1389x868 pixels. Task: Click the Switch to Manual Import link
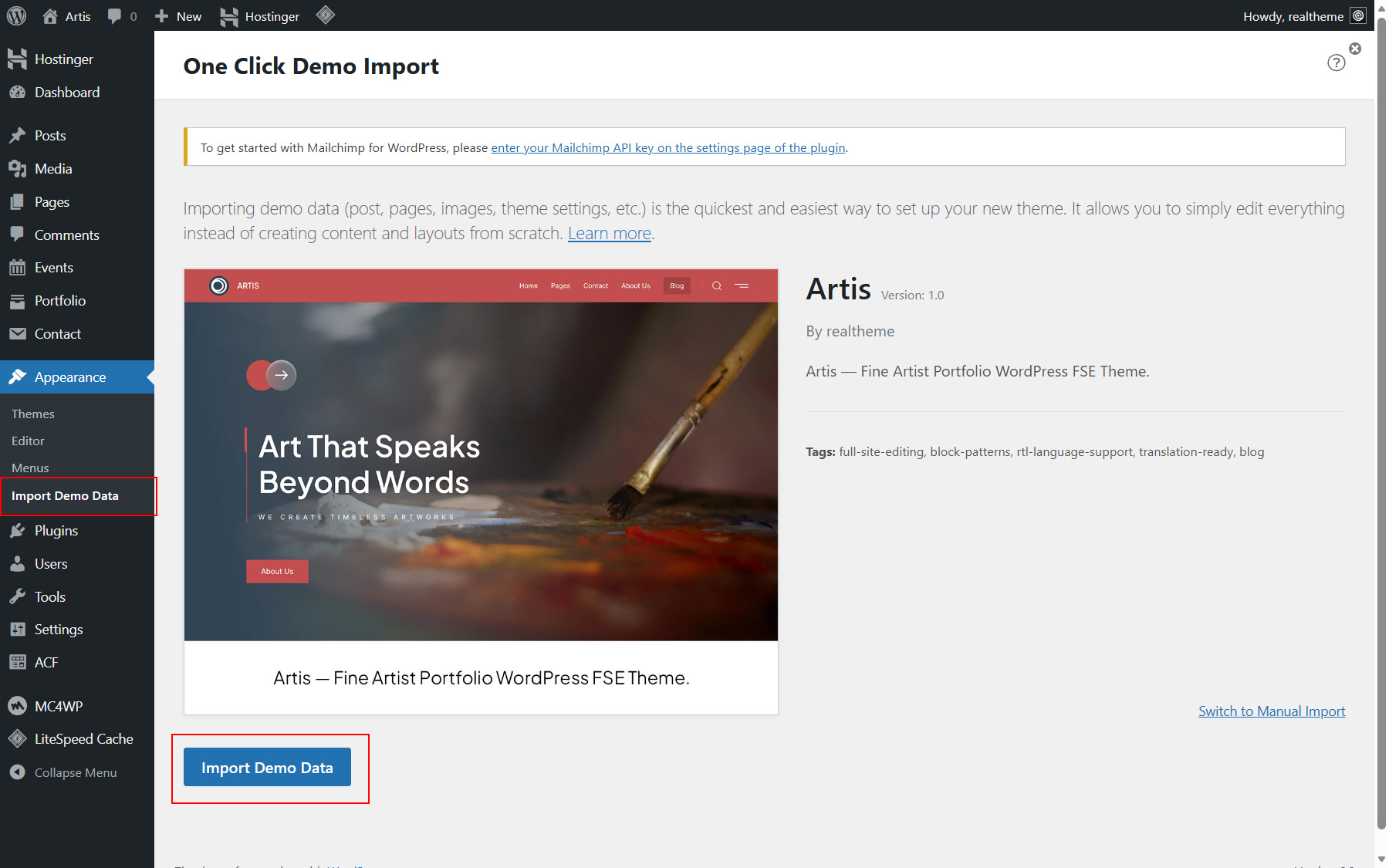(x=1271, y=711)
